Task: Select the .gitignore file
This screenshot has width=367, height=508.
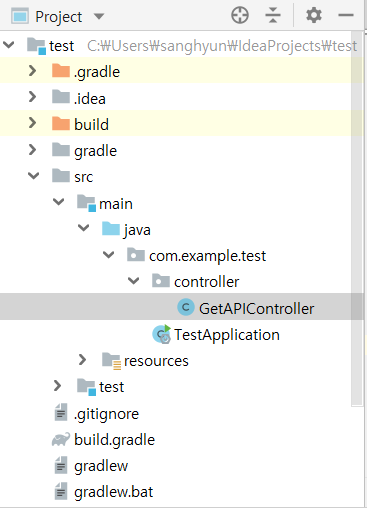Action: point(106,414)
